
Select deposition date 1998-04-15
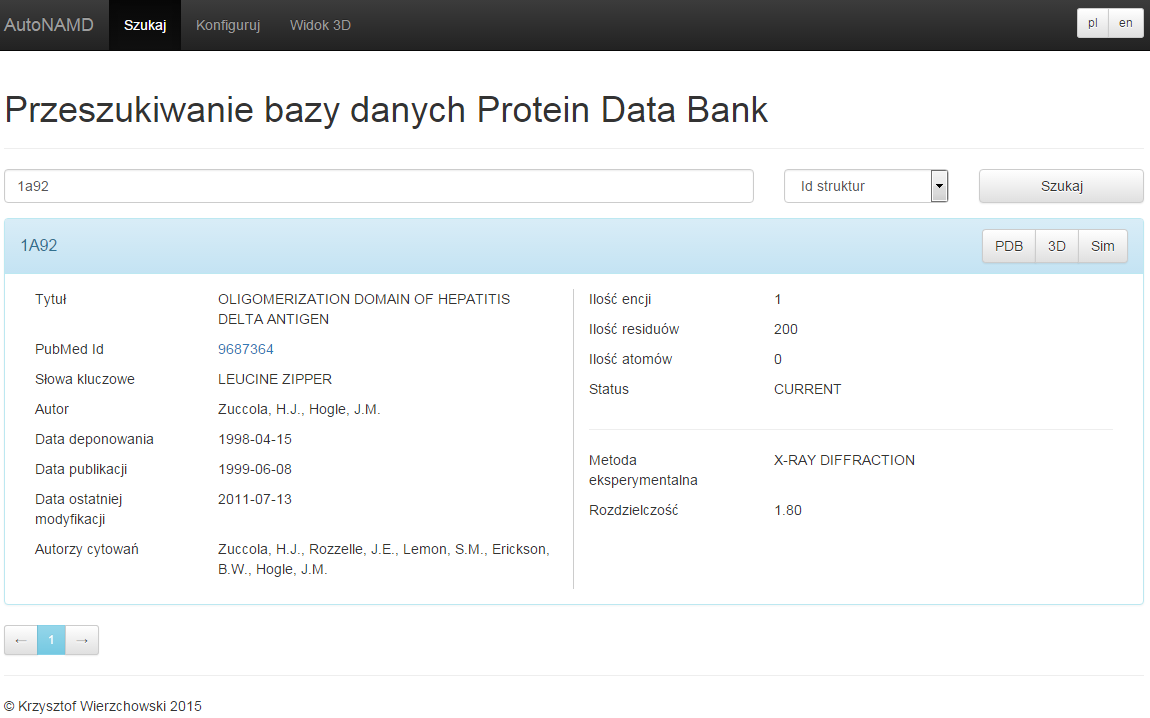tap(254, 439)
